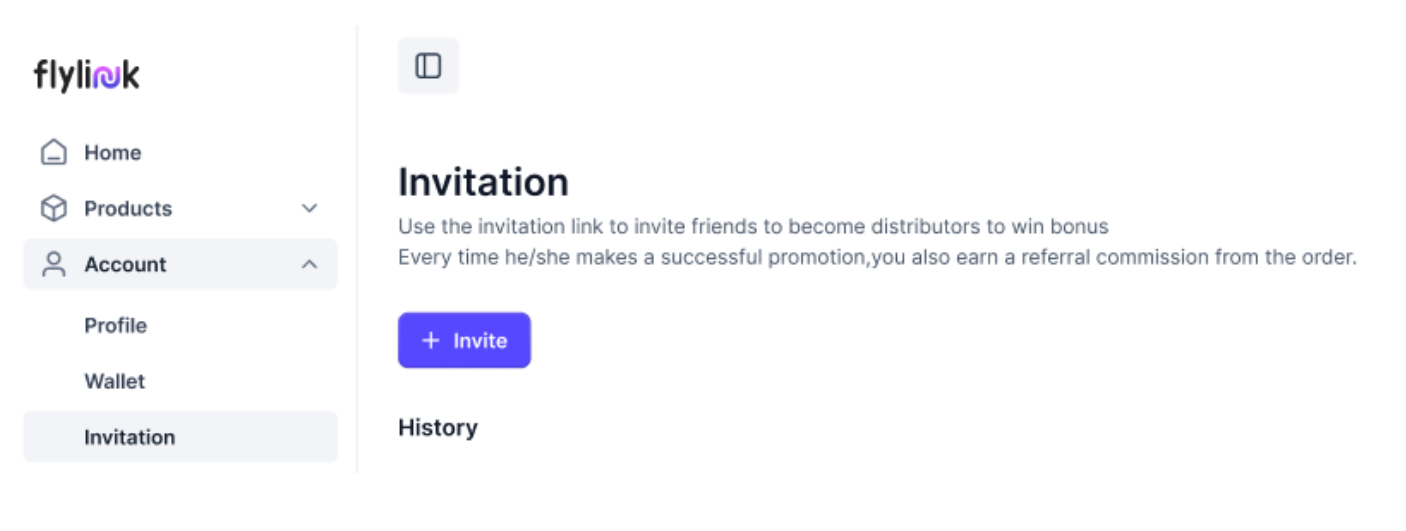Toggle the sidebar panel icon
Screen dimensions: 1406x531
(x=428, y=66)
